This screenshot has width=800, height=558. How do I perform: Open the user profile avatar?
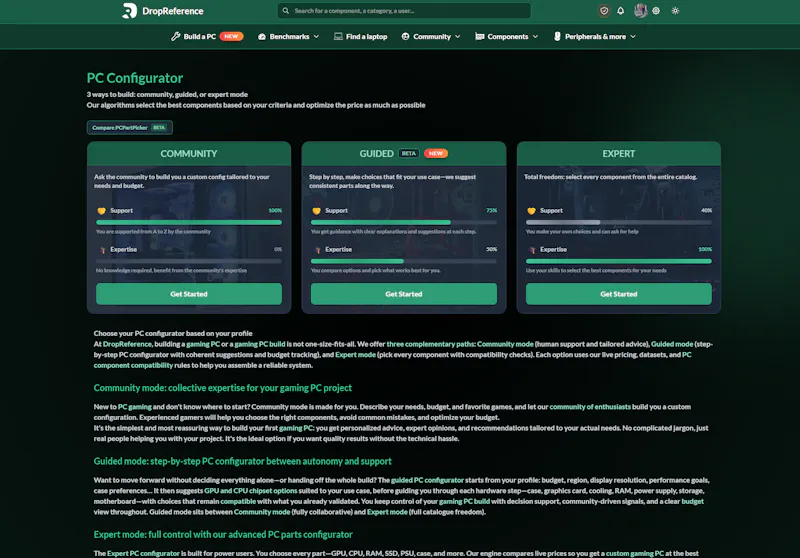pyautogui.click(x=640, y=11)
